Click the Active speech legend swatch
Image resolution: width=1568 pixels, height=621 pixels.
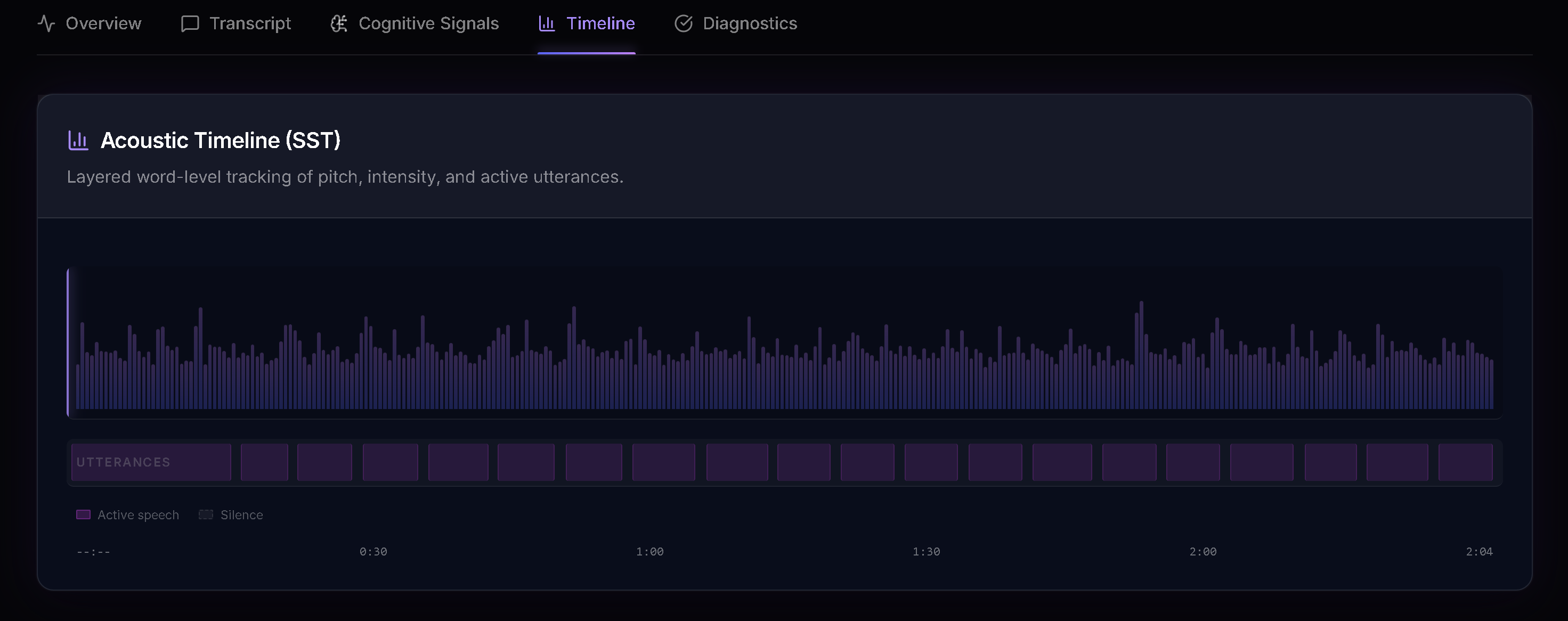click(84, 514)
